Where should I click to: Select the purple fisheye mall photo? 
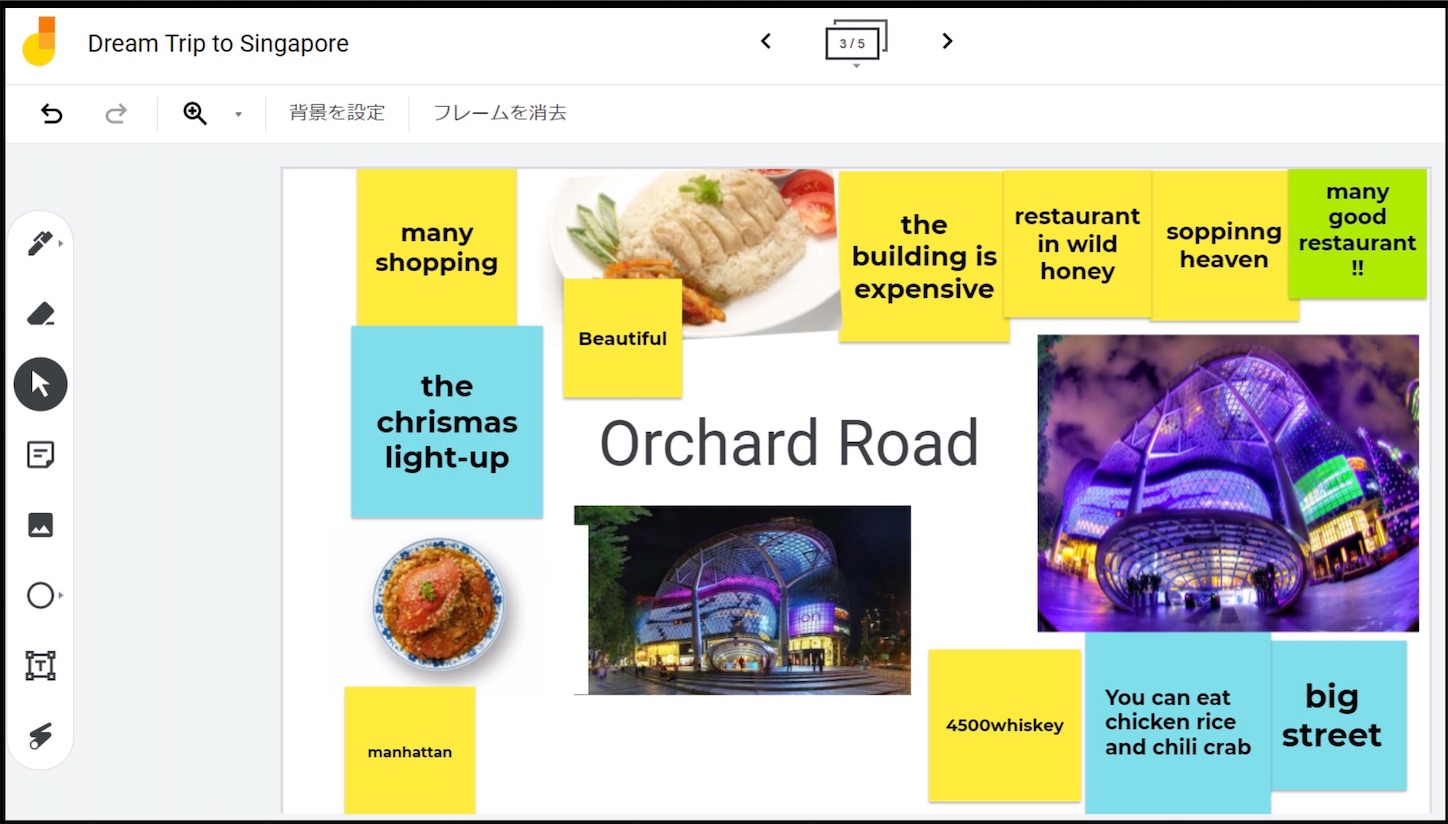(x=1228, y=483)
